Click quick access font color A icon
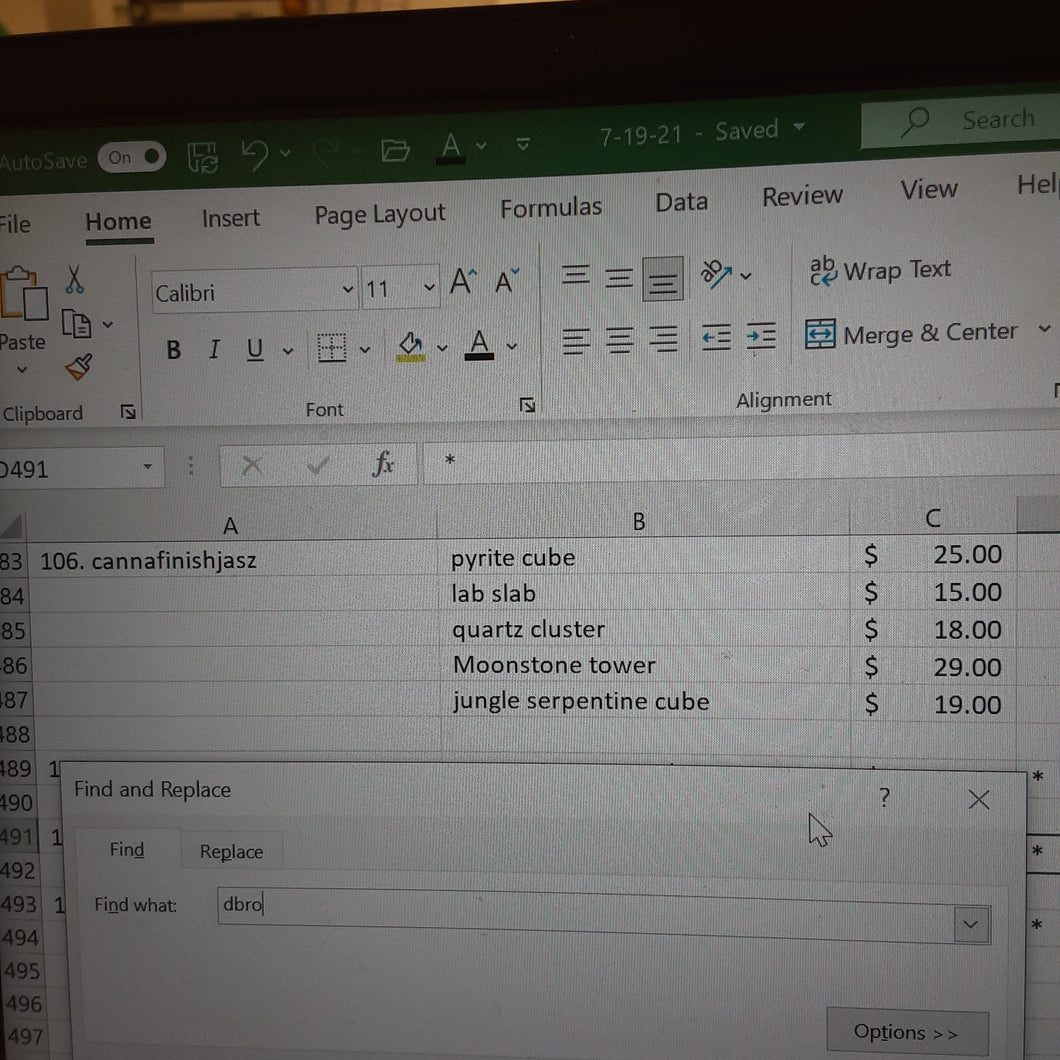1060x1060 pixels. (x=451, y=147)
